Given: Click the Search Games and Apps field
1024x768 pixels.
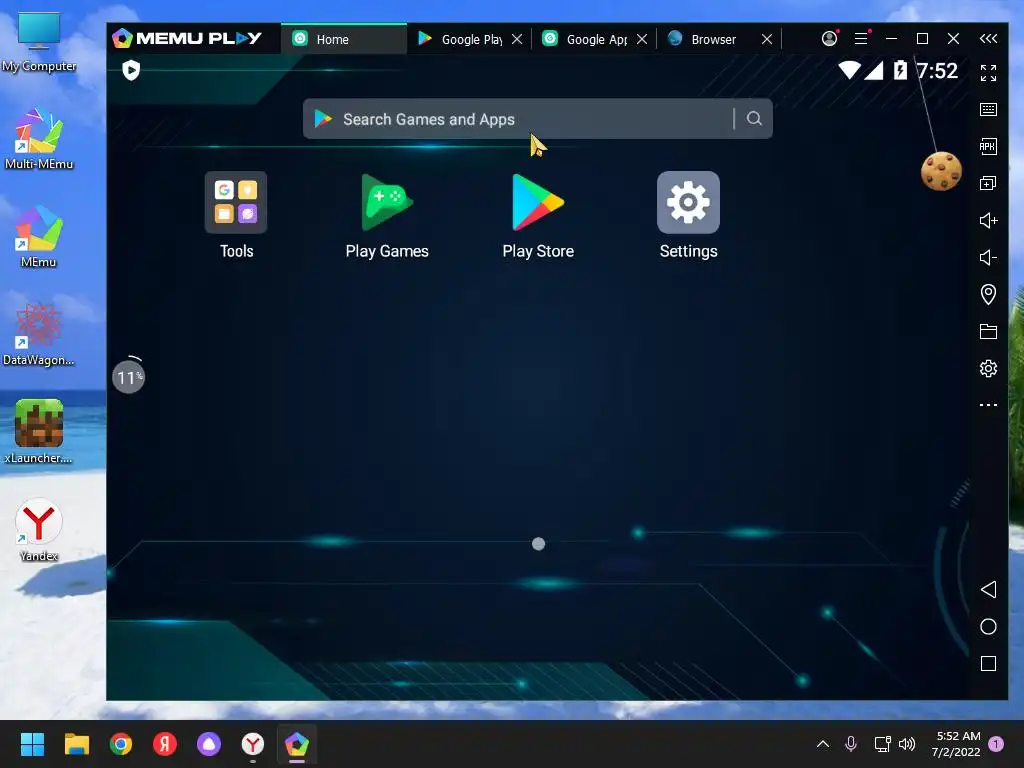Looking at the screenshot, I should click(537, 119).
